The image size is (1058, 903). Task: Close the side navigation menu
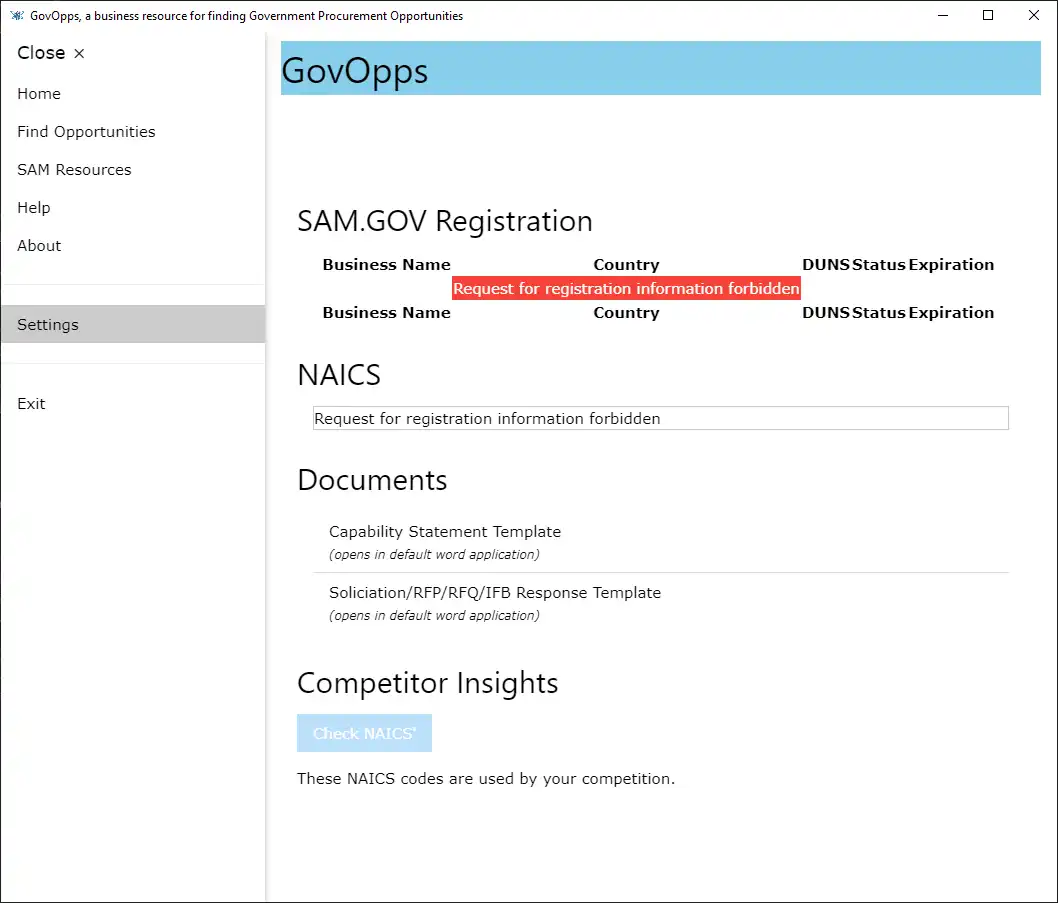[x=51, y=53]
